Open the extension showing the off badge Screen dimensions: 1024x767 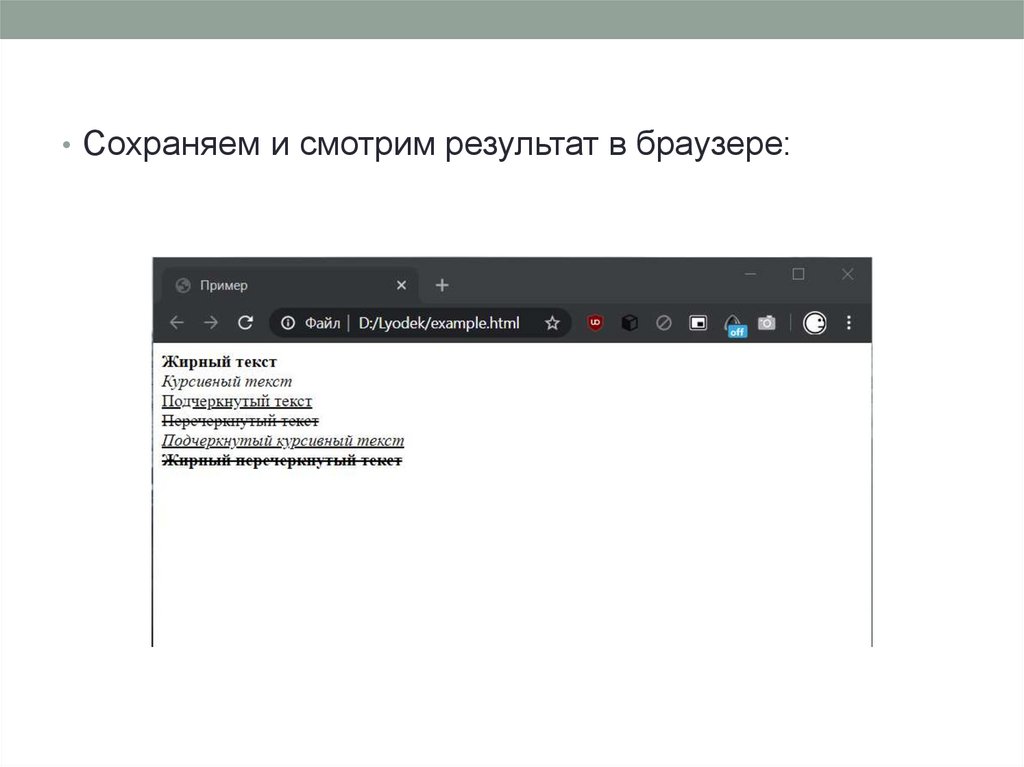[735, 325]
